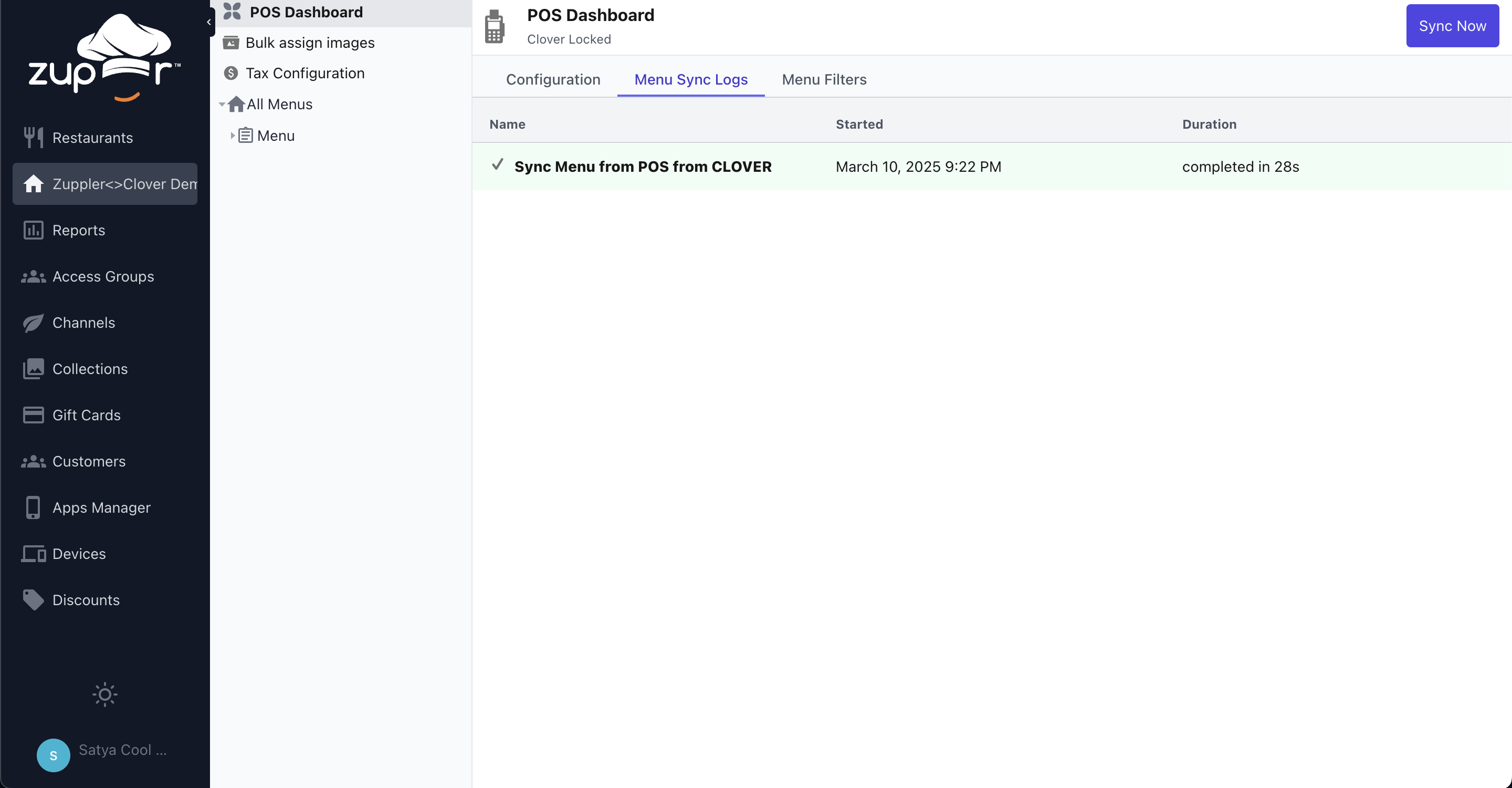Select Zuppler<>Clover Demo restaurant item
The height and width of the screenshot is (788, 1512).
[x=106, y=184]
